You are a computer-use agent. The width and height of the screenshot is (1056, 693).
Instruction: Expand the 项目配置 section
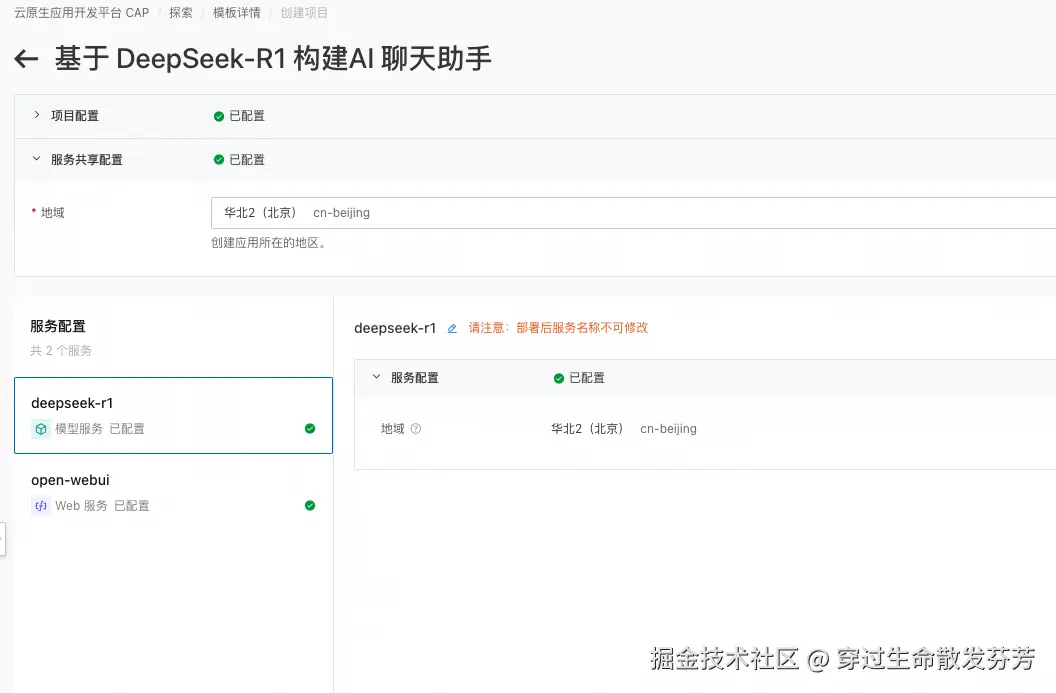tap(37, 116)
